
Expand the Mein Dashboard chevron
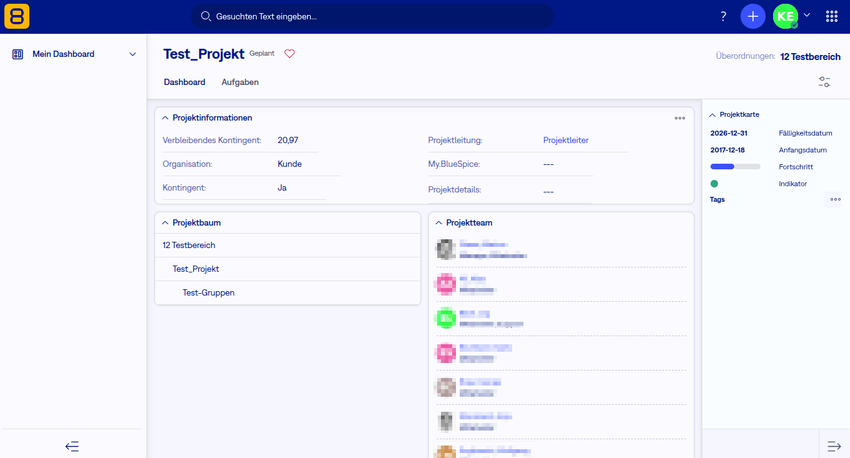pyautogui.click(x=132, y=54)
